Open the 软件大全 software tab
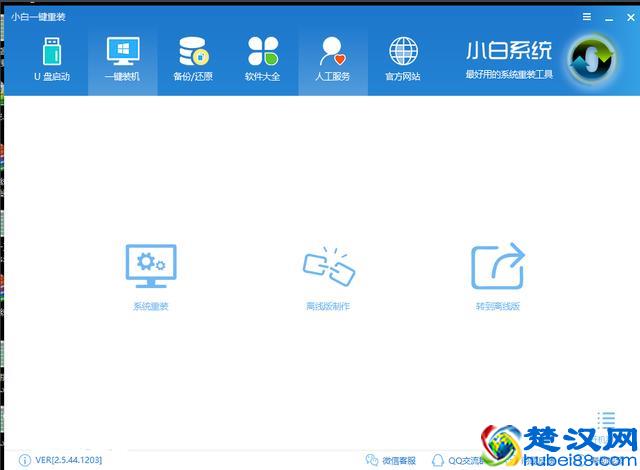640x470 pixels. (263, 59)
